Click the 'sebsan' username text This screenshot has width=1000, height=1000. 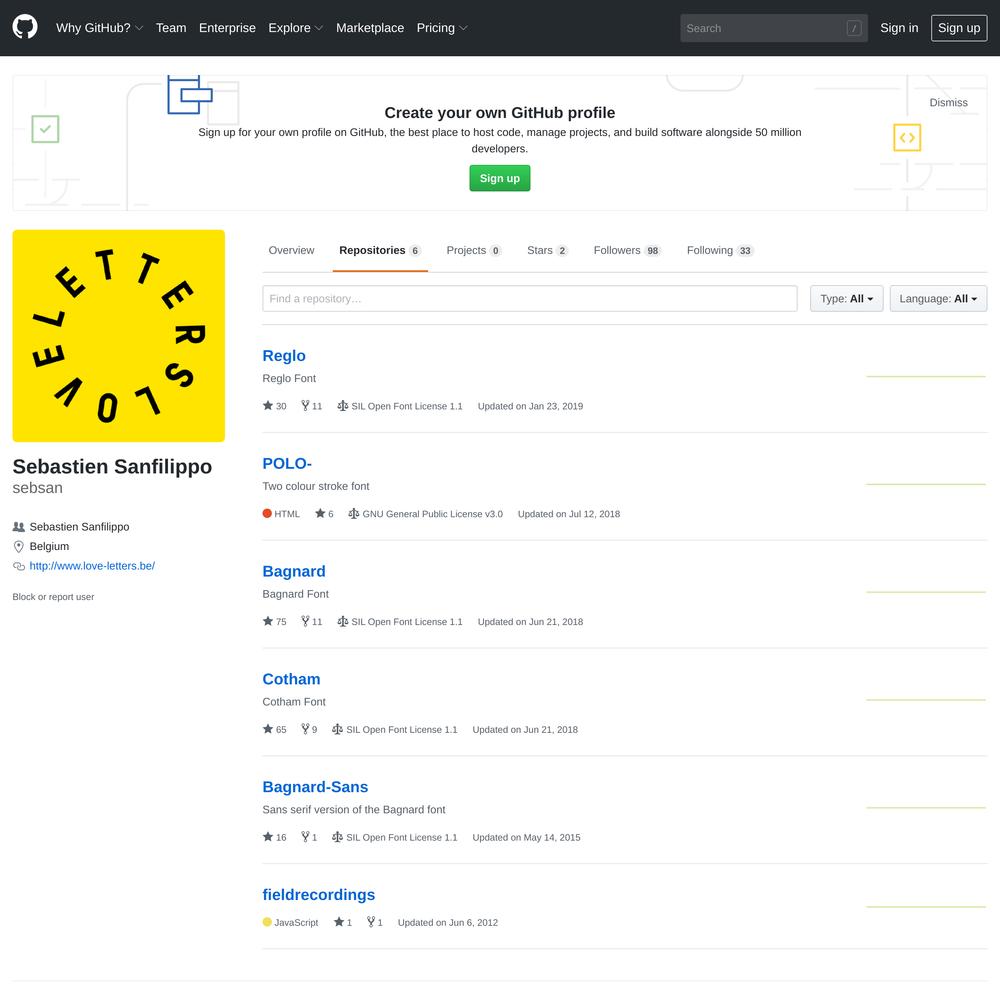click(38, 488)
